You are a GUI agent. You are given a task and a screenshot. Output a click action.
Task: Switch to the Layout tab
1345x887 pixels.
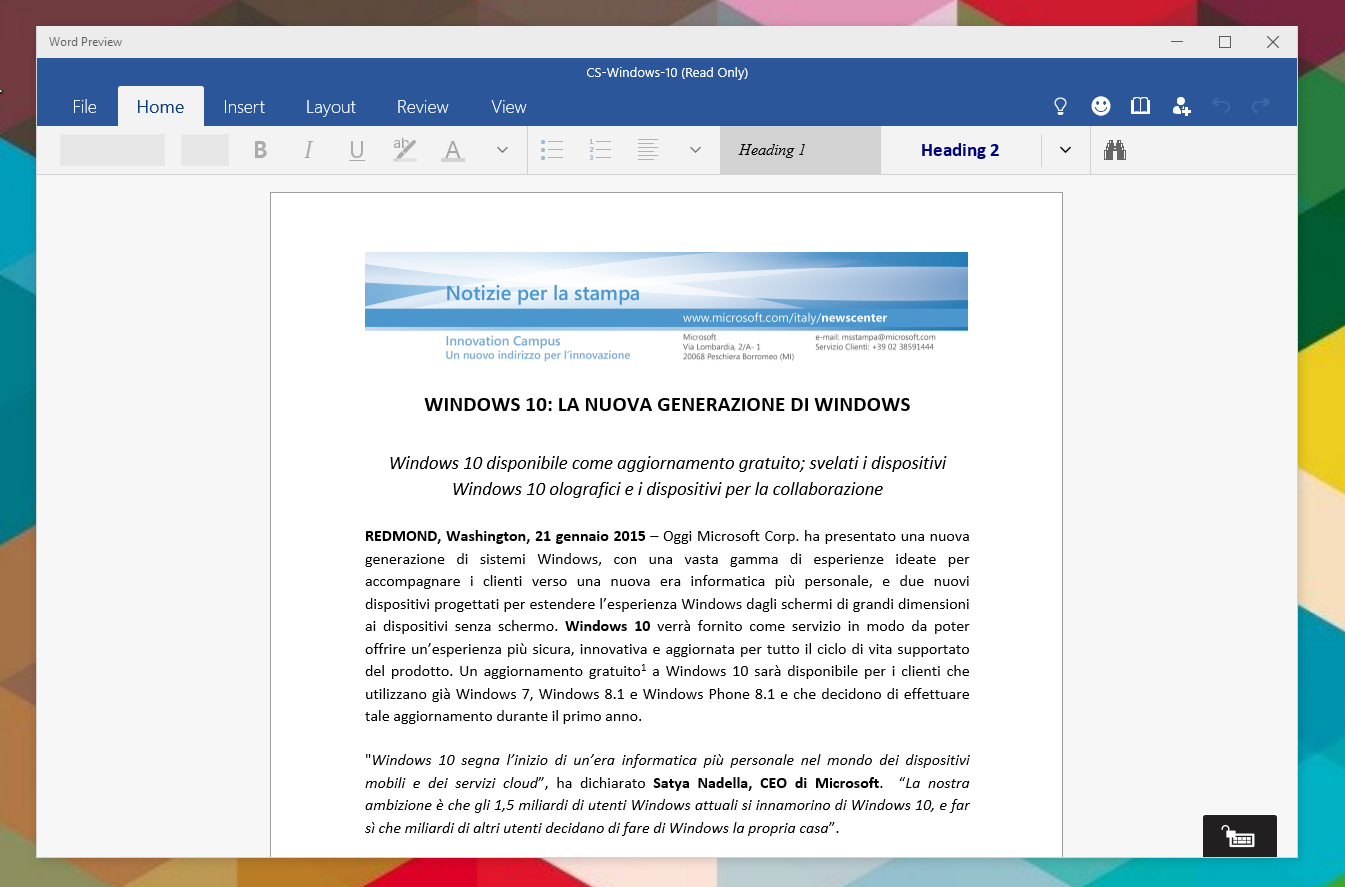[331, 107]
